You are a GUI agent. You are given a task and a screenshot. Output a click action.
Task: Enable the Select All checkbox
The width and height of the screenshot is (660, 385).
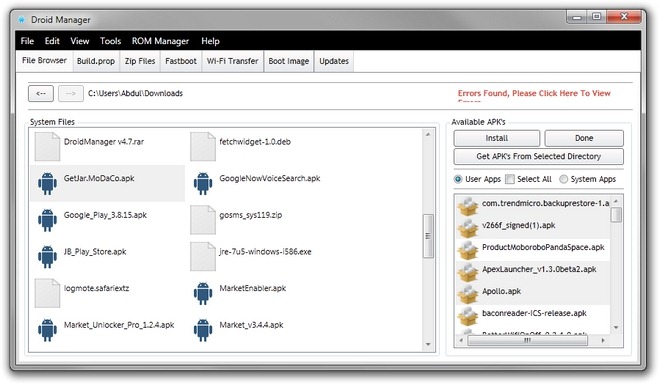(509, 179)
